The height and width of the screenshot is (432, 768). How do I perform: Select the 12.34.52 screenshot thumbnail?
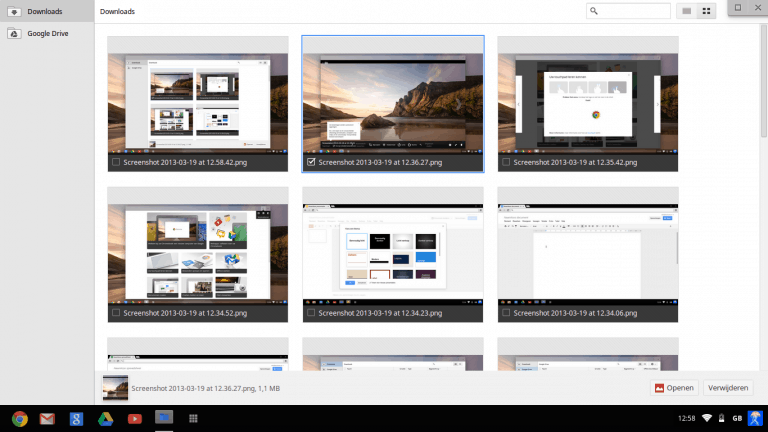pos(198,254)
